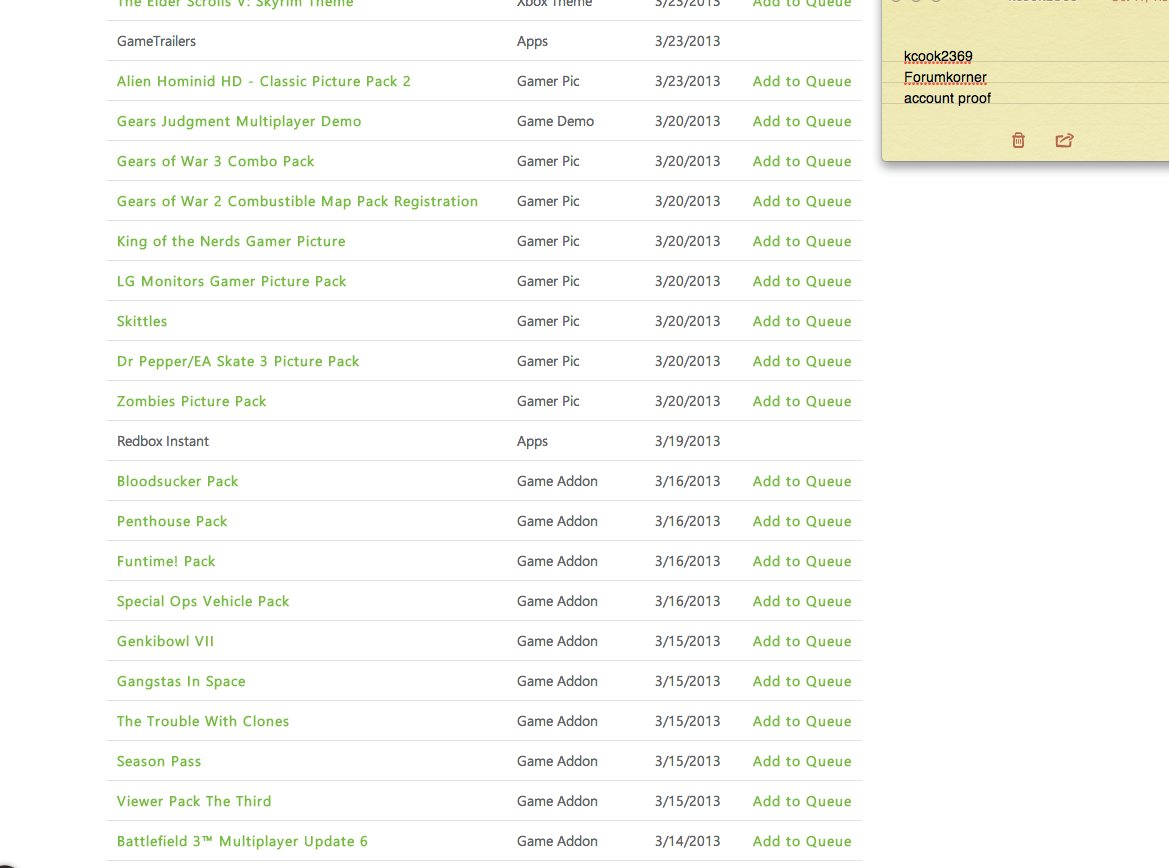Click the Game Demo type cell
Screen dimensions: 1169x868
555,122
